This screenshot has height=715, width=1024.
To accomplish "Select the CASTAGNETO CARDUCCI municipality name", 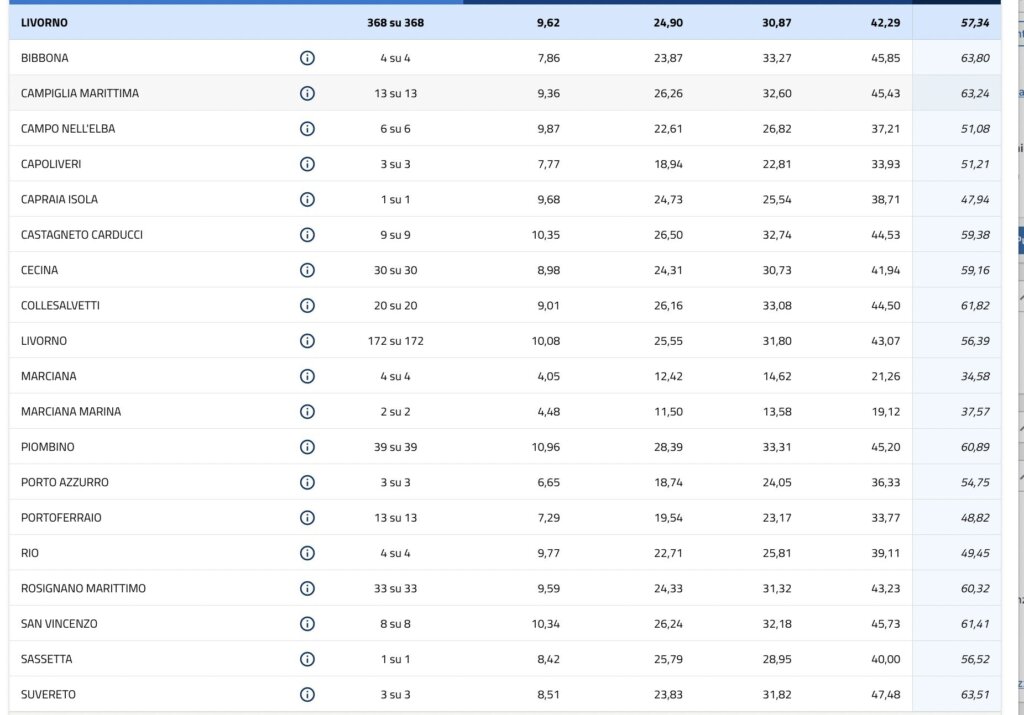I will [x=82, y=235].
